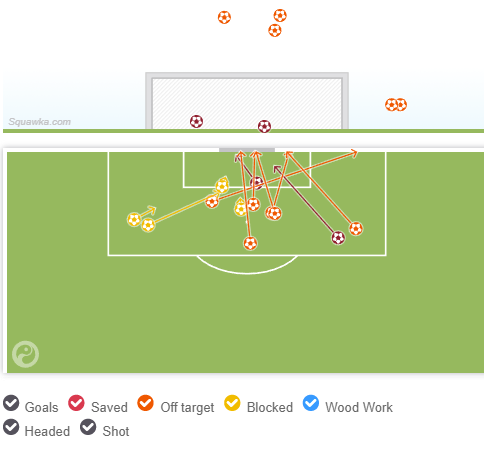Click the Wood Work legend label
The height and width of the screenshot is (455, 484).
tap(359, 407)
